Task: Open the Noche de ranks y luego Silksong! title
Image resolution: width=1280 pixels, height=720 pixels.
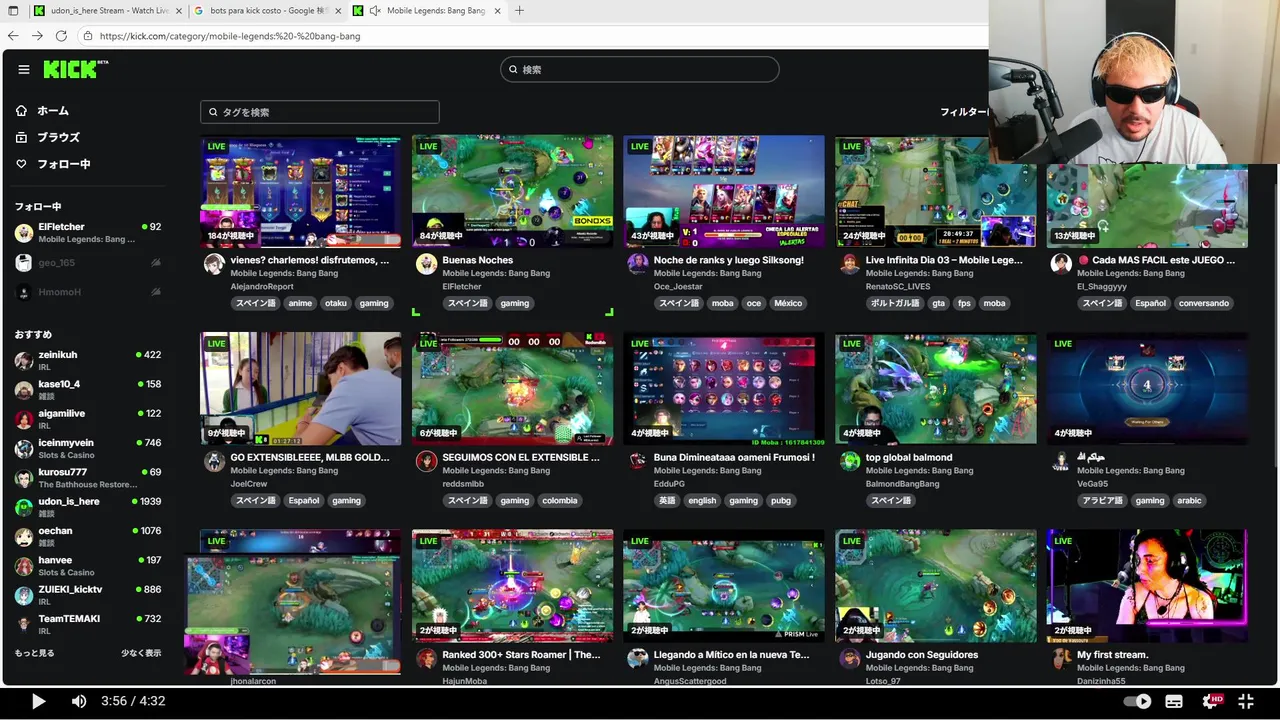Action: 729,260
